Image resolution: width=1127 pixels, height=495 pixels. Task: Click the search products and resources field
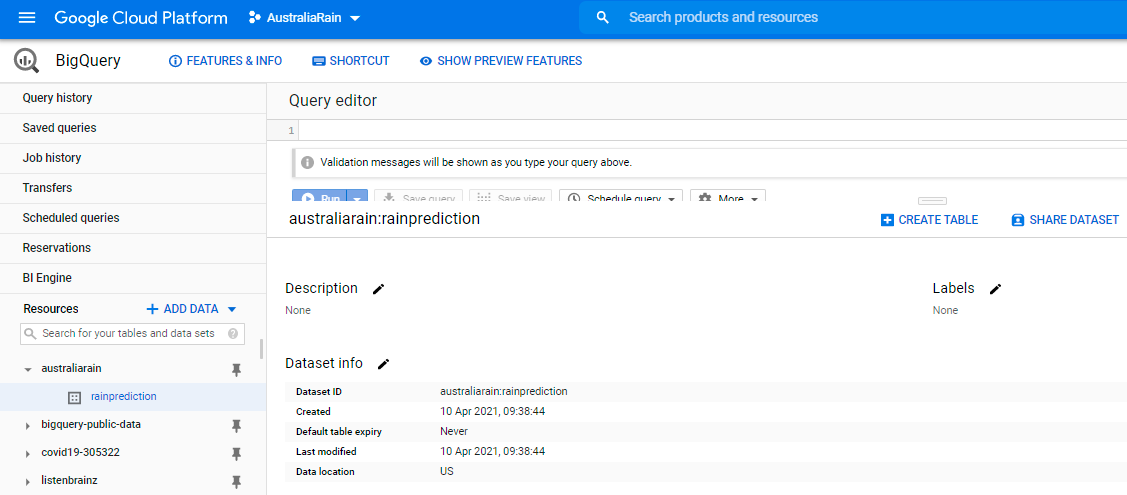850,18
